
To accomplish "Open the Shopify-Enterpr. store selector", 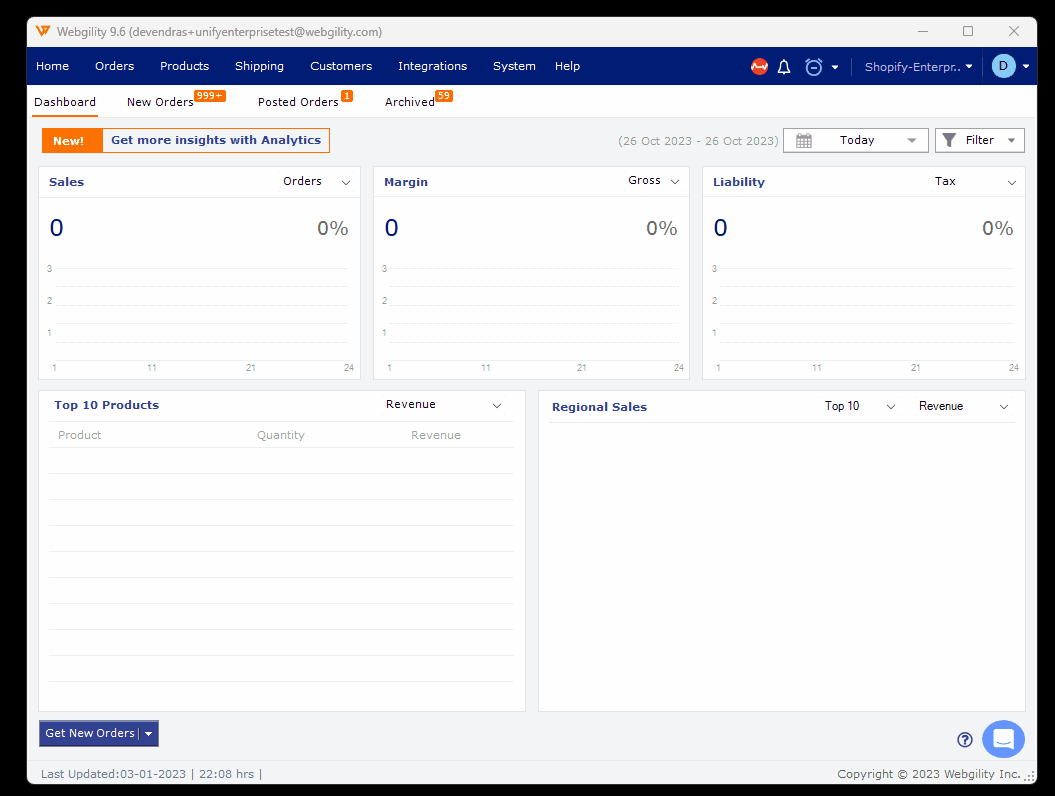I will pos(918,67).
